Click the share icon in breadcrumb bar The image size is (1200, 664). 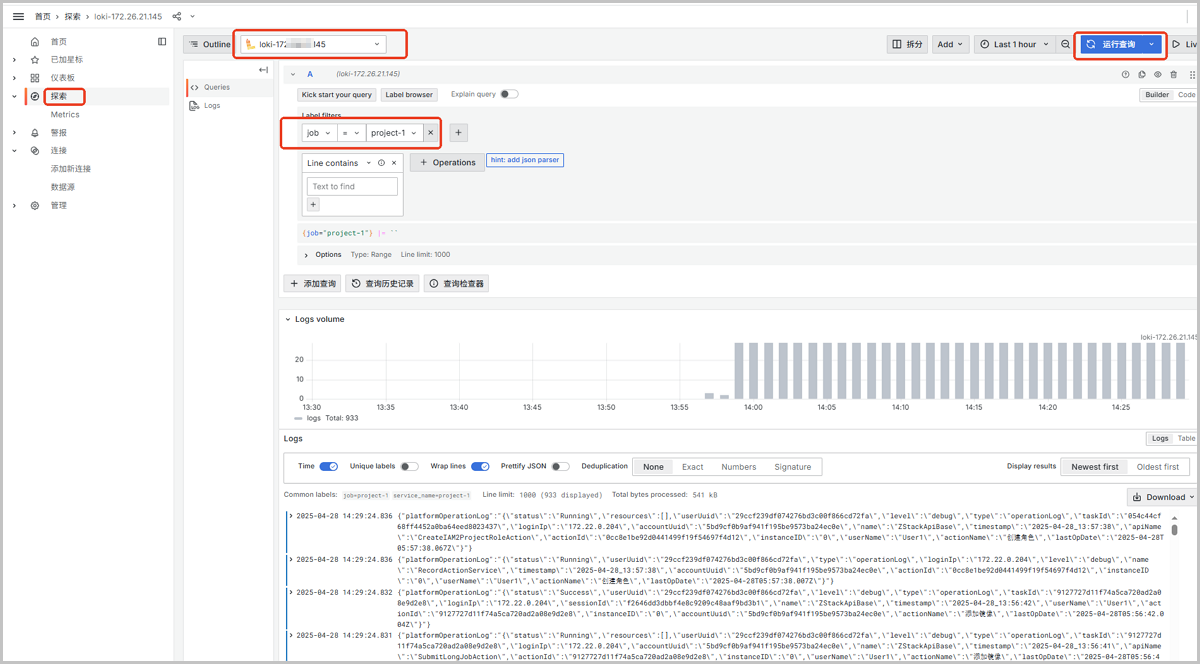pyautogui.click(x=177, y=17)
